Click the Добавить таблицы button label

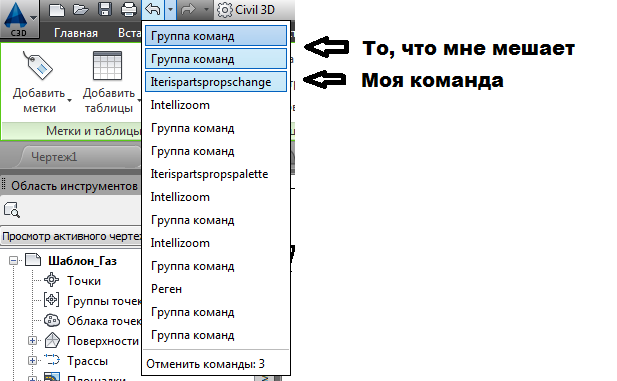pyautogui.click(x=109, y=100)
